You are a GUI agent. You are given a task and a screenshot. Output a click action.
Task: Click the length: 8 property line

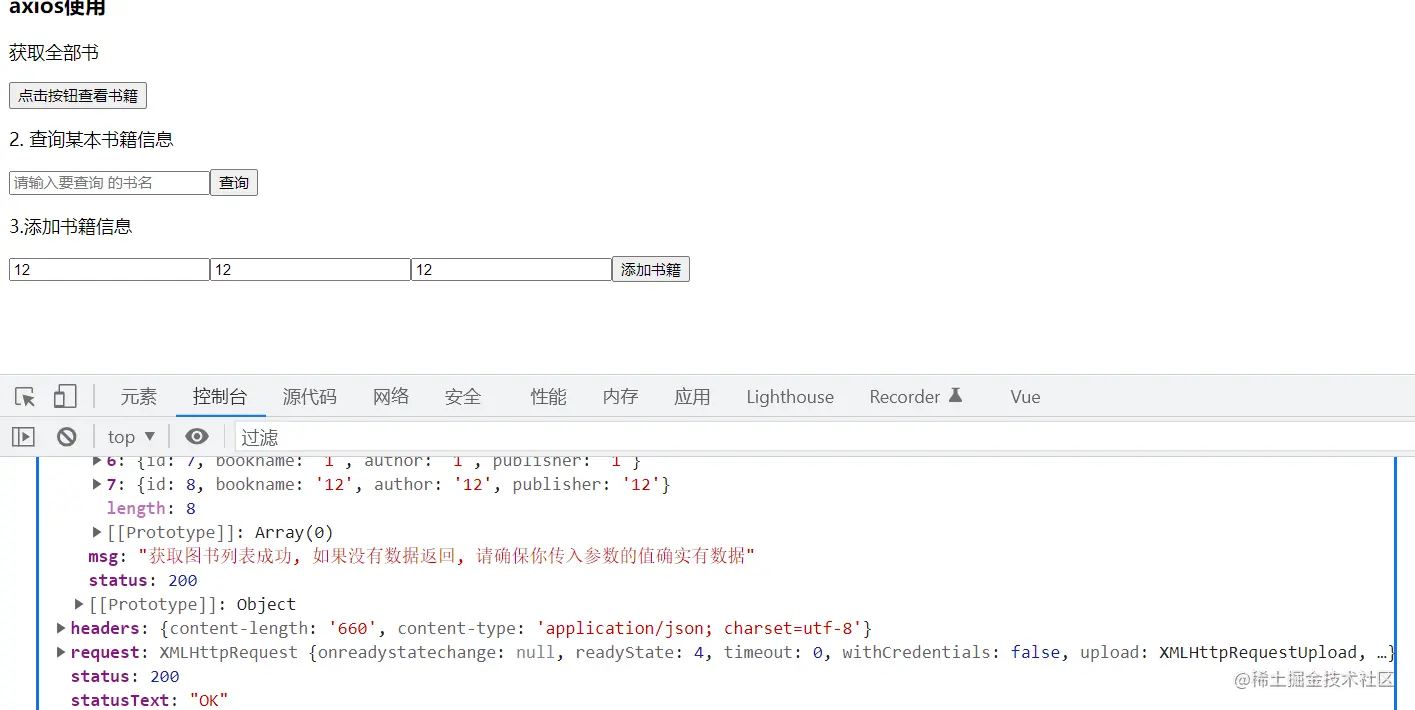[151, 508]
